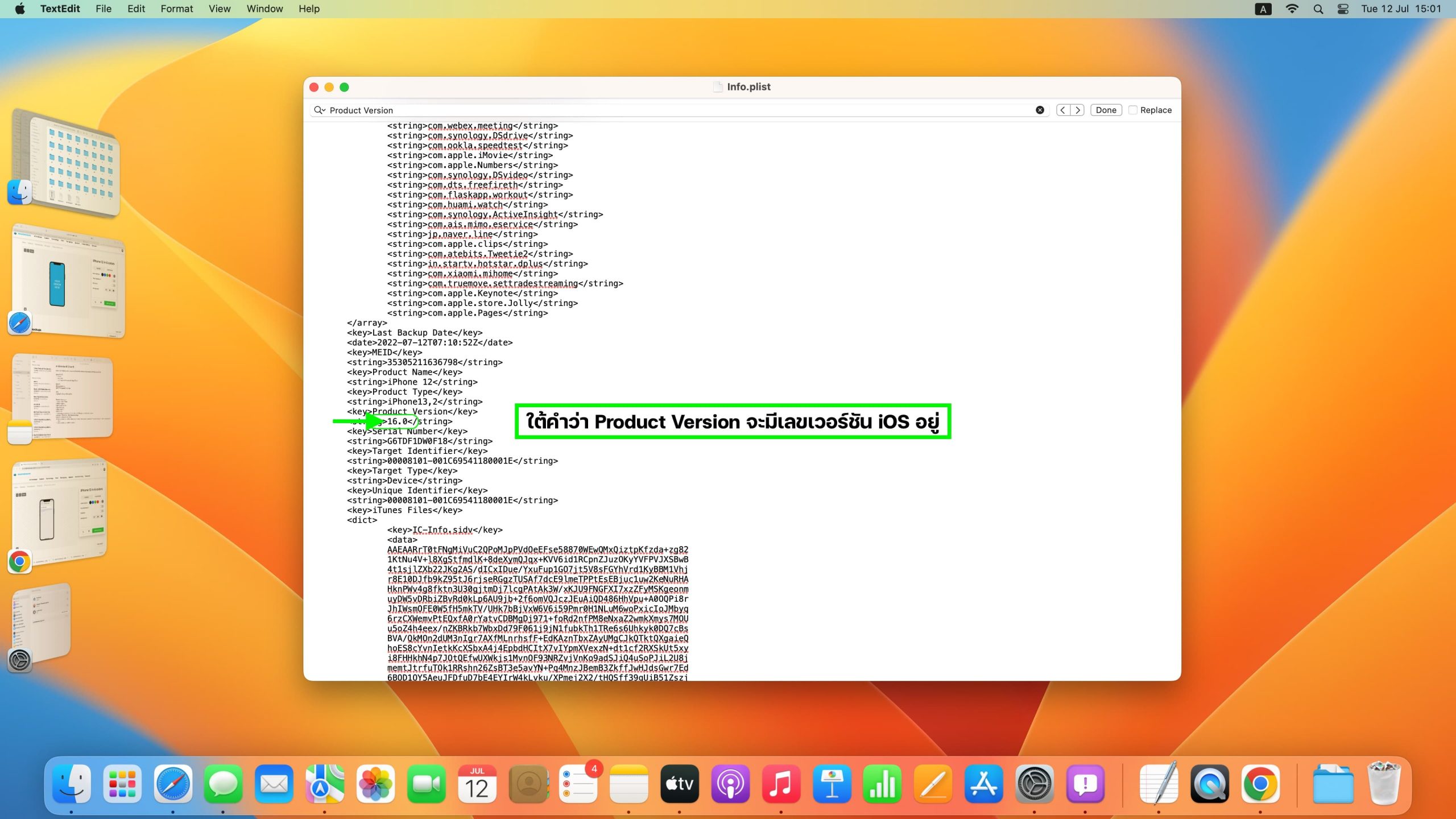The image size is (1456, 819).
Task: Open Reminders with badge in Dock
Action: [x=578, y=784]
